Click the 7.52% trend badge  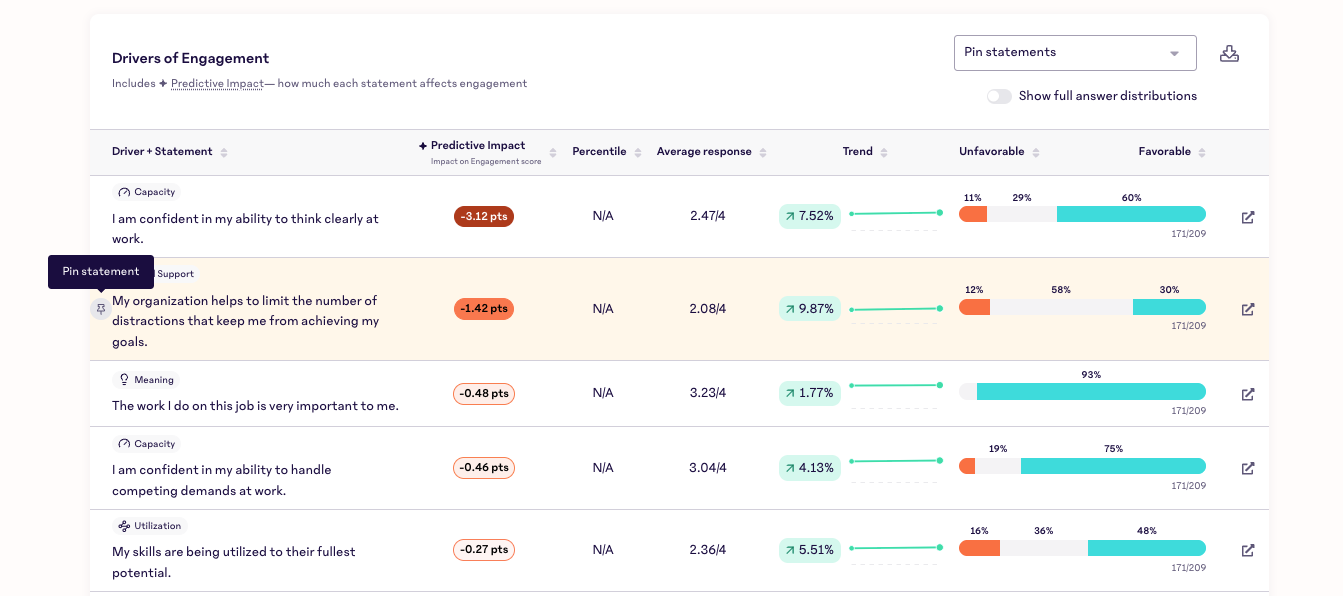coord(809,216)
